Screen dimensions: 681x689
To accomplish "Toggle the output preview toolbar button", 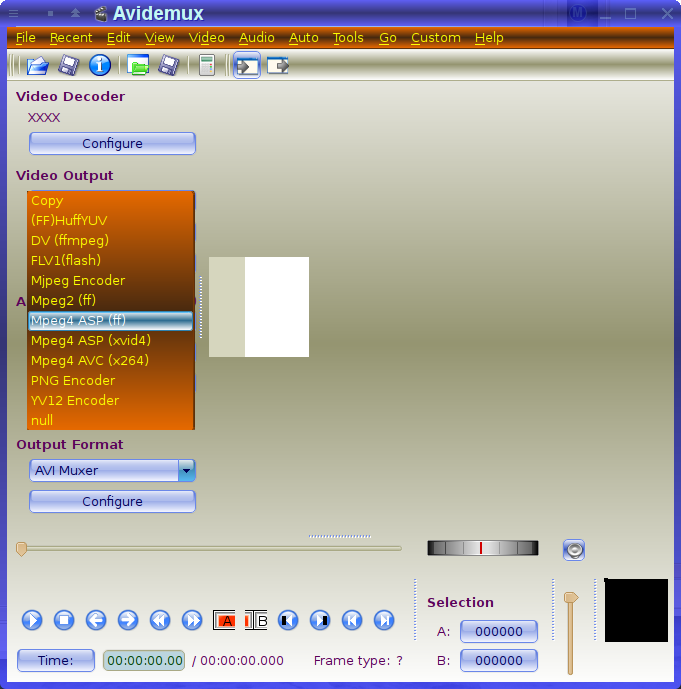I will pyautogui.click(x=278, y=66).
